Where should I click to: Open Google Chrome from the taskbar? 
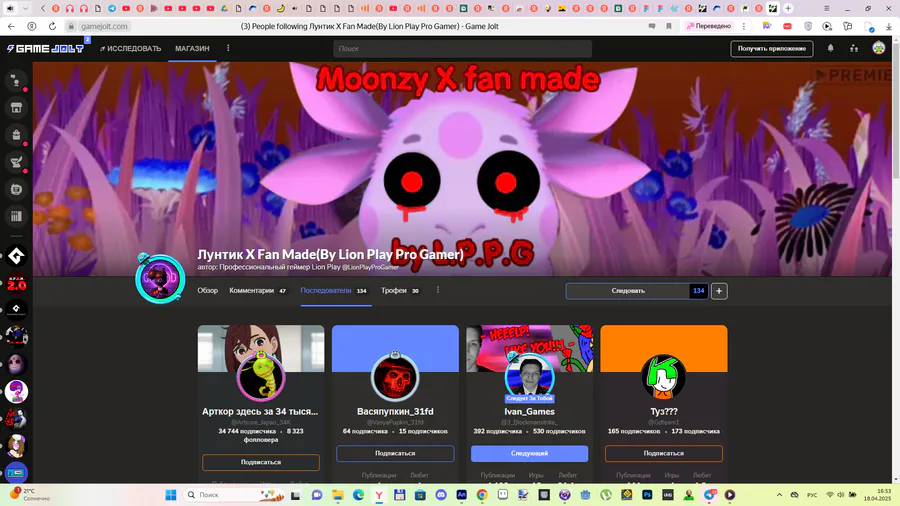pyautogui.click(x=482, y=495)
